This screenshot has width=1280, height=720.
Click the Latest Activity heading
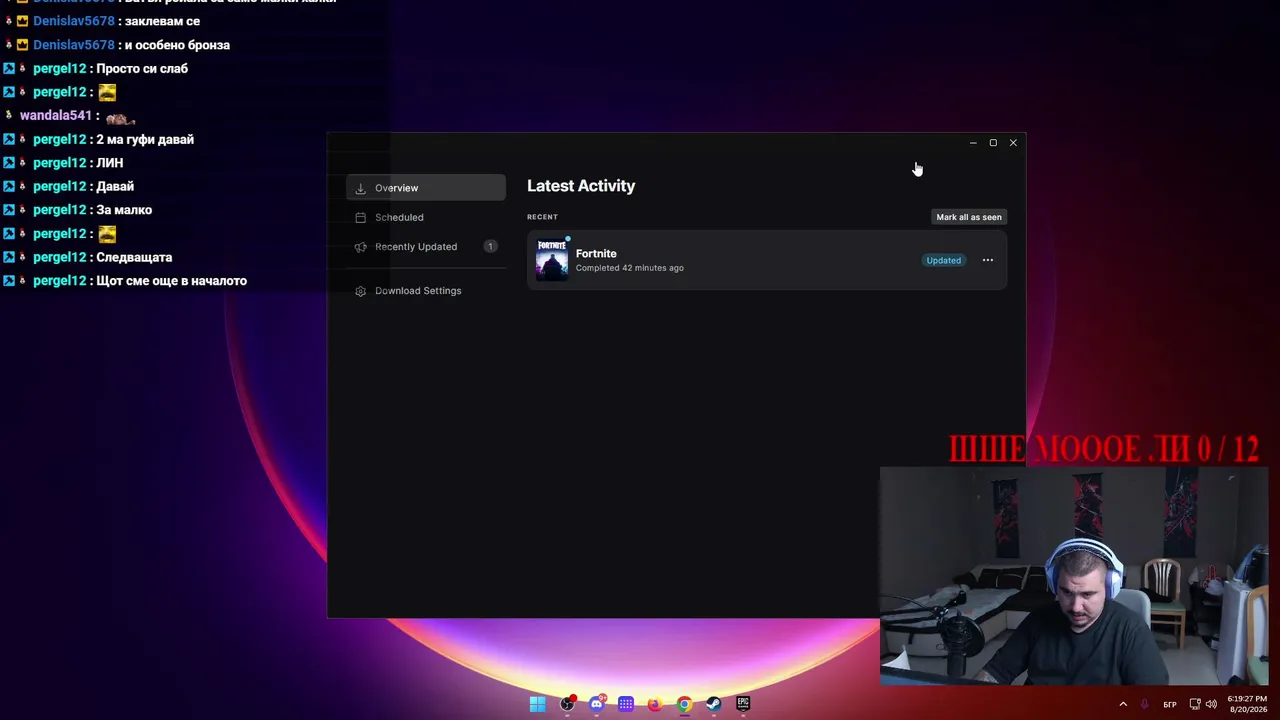[581, 186]
